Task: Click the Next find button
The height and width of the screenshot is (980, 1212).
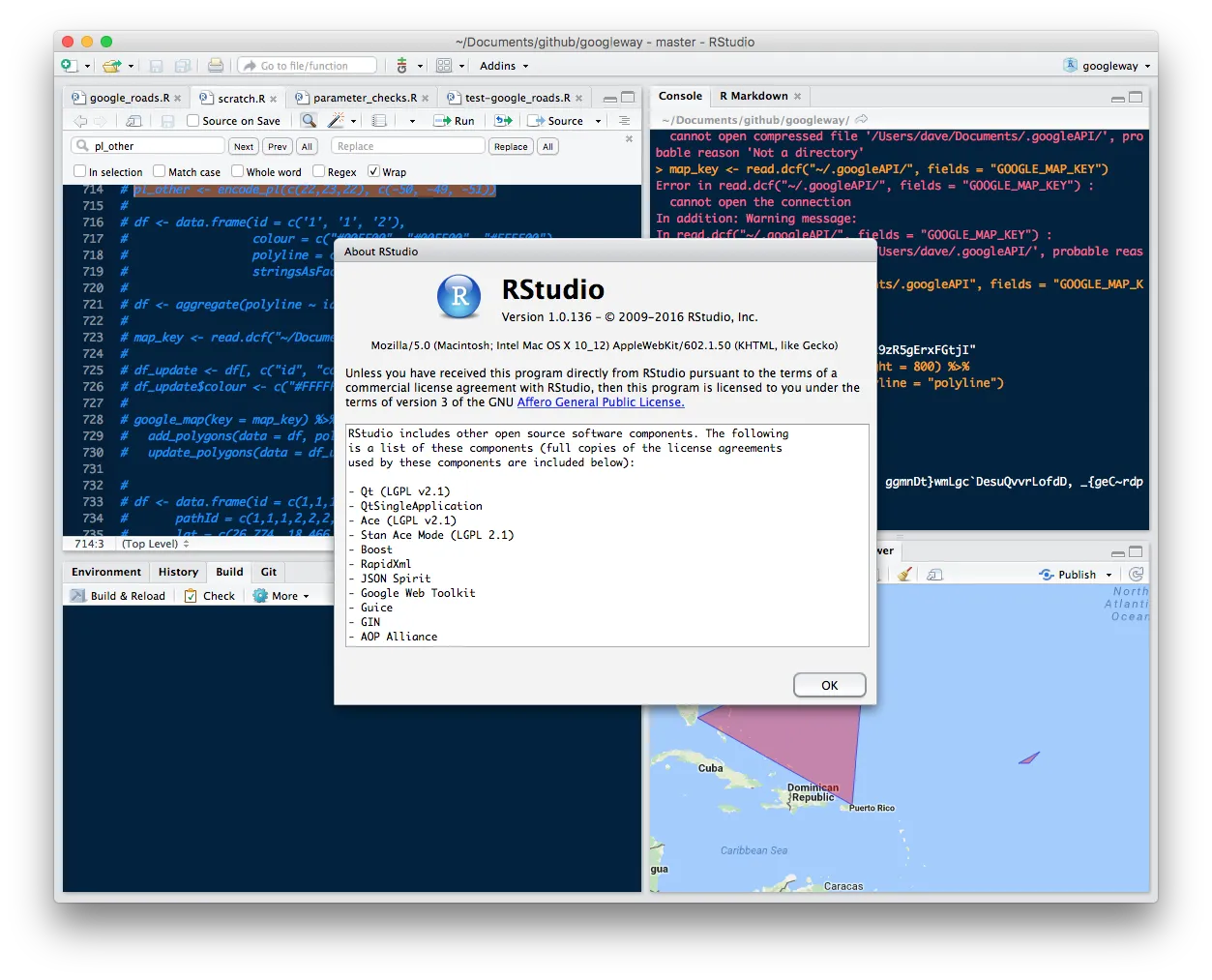Action: [244, 146]
